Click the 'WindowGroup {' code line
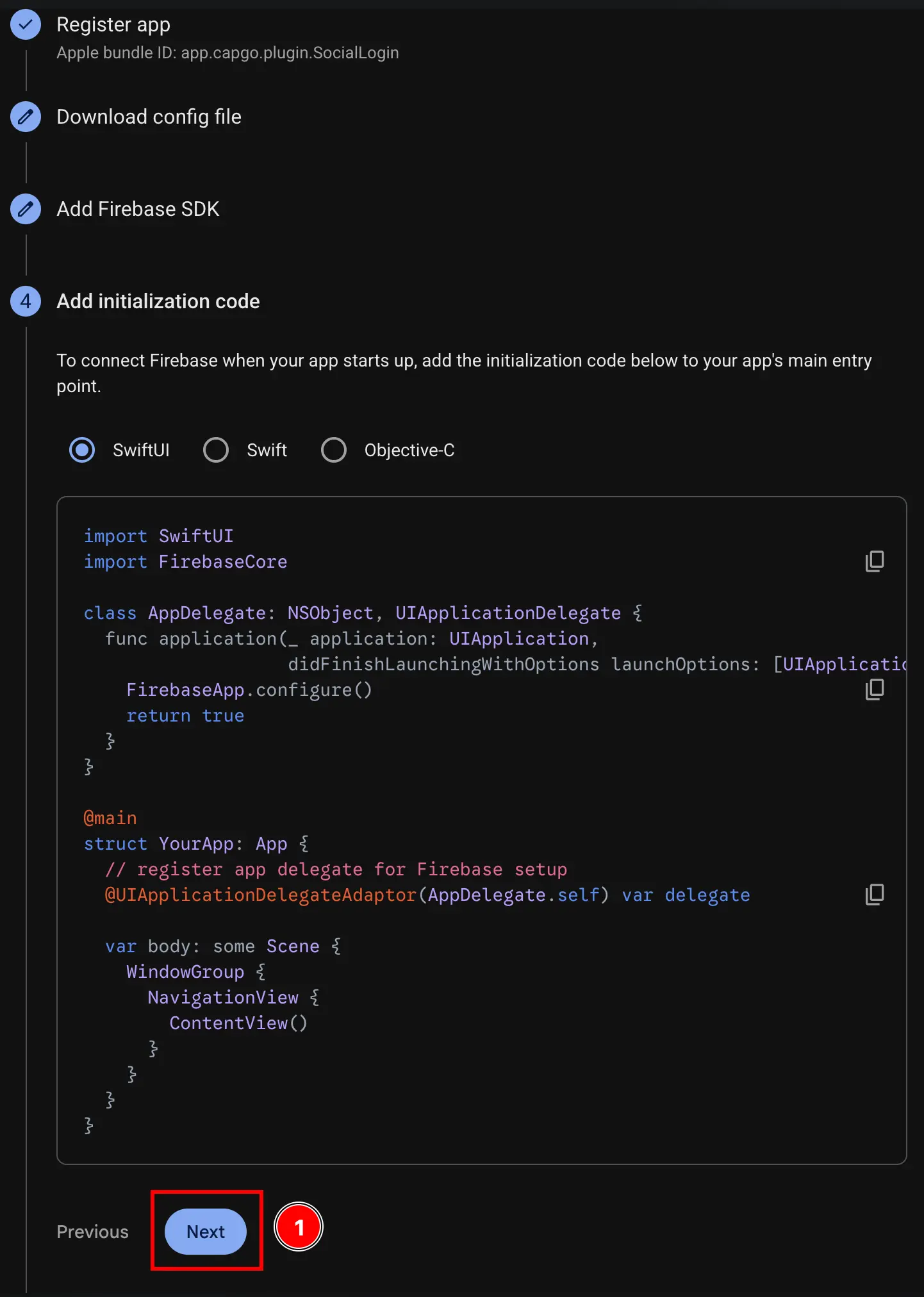This screenshot has width=924, height=1297. pyautogui.click(x=196, y=972)
